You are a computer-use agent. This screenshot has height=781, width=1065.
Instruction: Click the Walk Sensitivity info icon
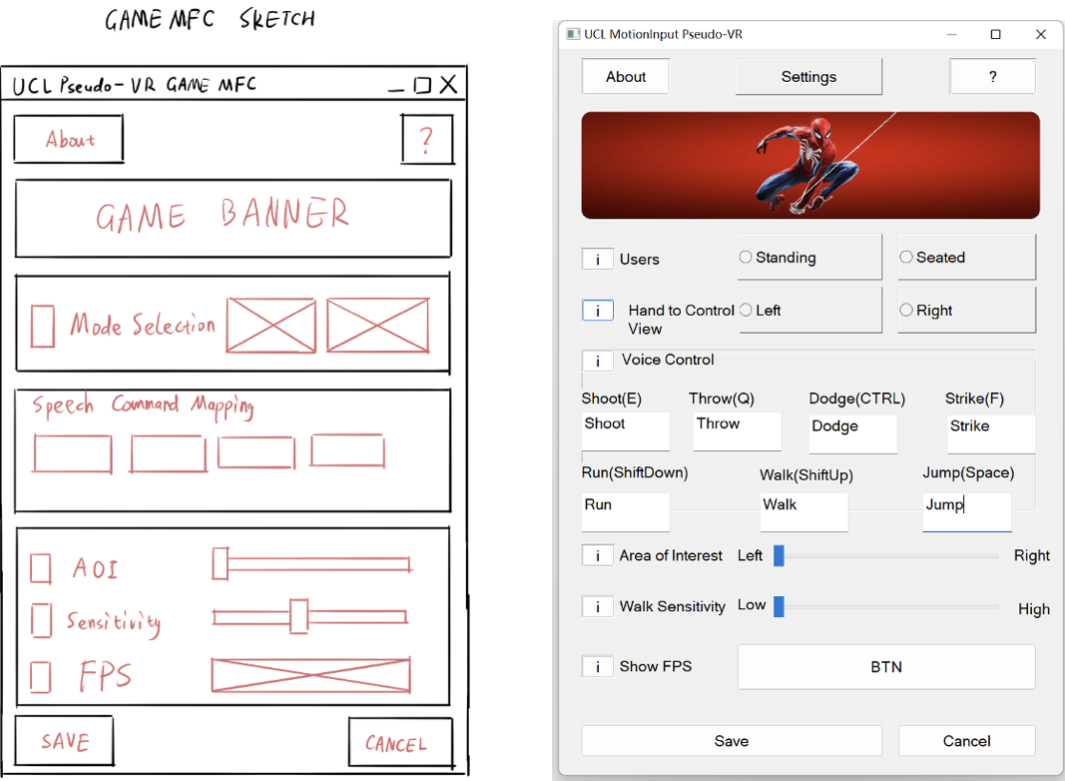tap(598, 607)
